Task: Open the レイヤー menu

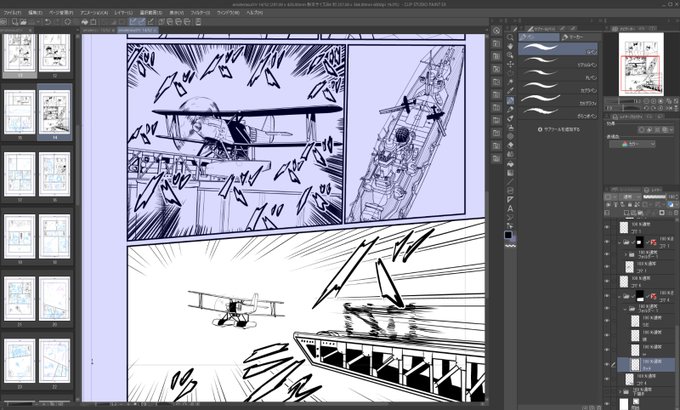Action: 123,13
